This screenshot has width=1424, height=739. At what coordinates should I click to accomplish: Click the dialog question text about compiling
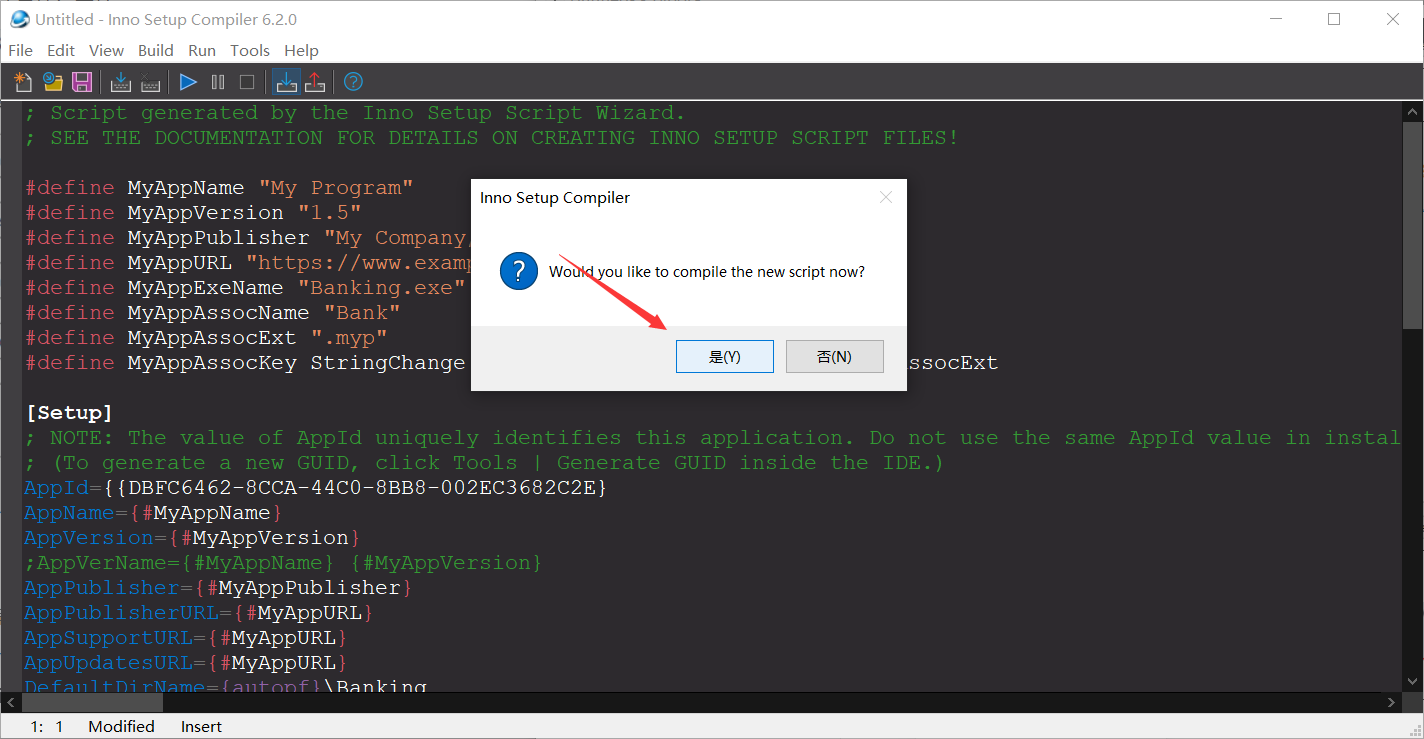[707, 272]
